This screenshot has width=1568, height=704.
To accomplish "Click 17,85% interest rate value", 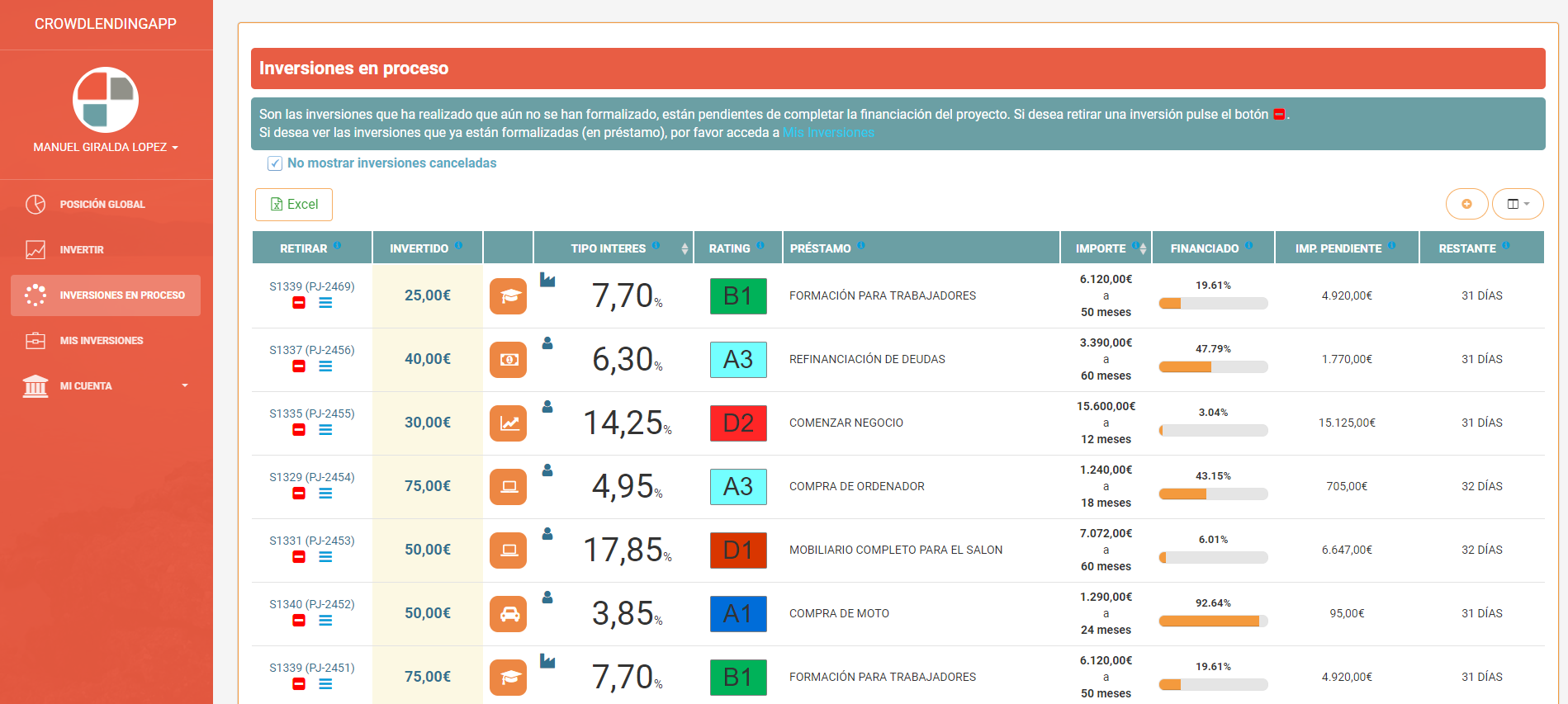I will point(628,550).
